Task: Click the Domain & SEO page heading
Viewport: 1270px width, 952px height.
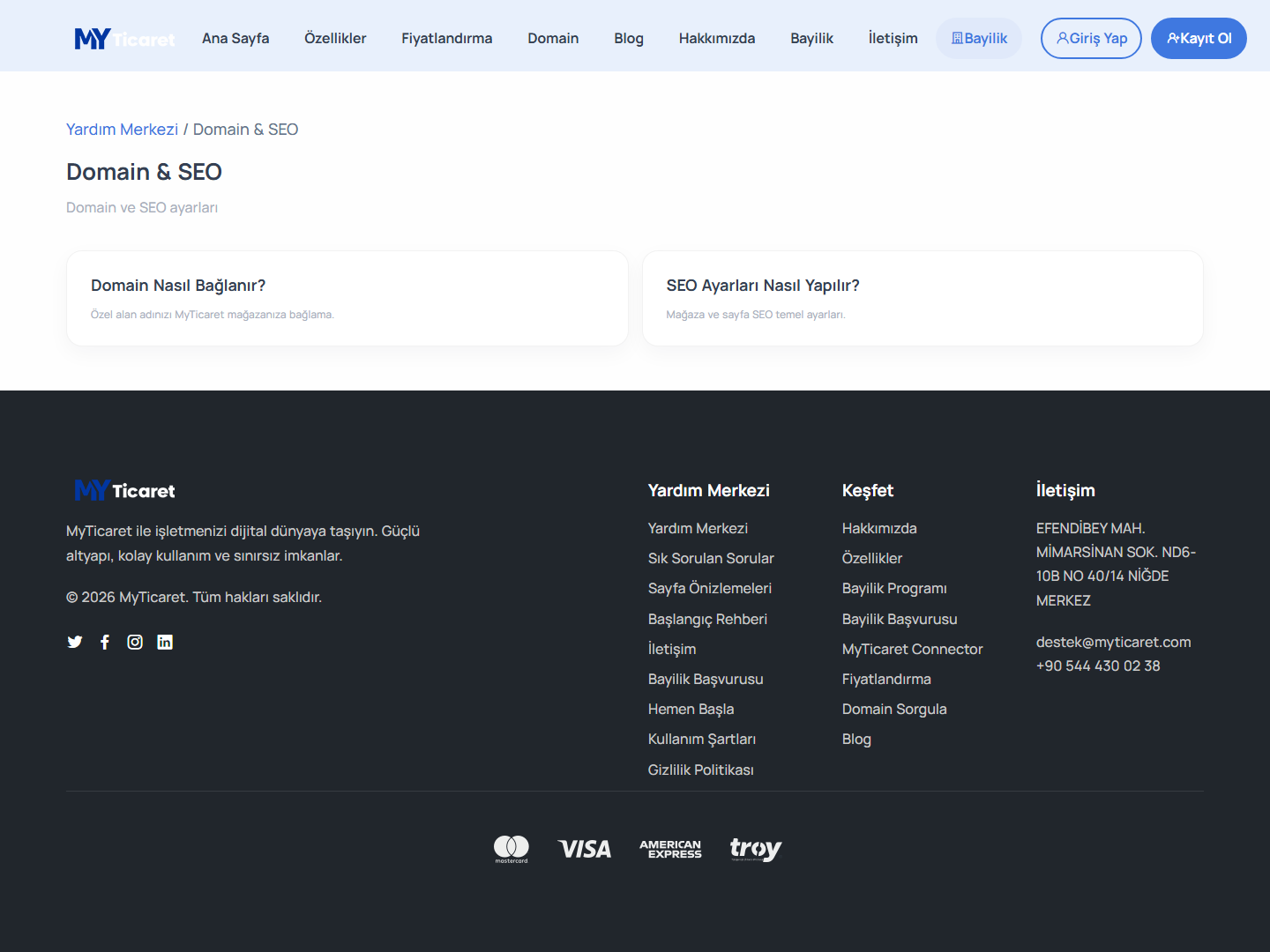Action: pos(144,172)
